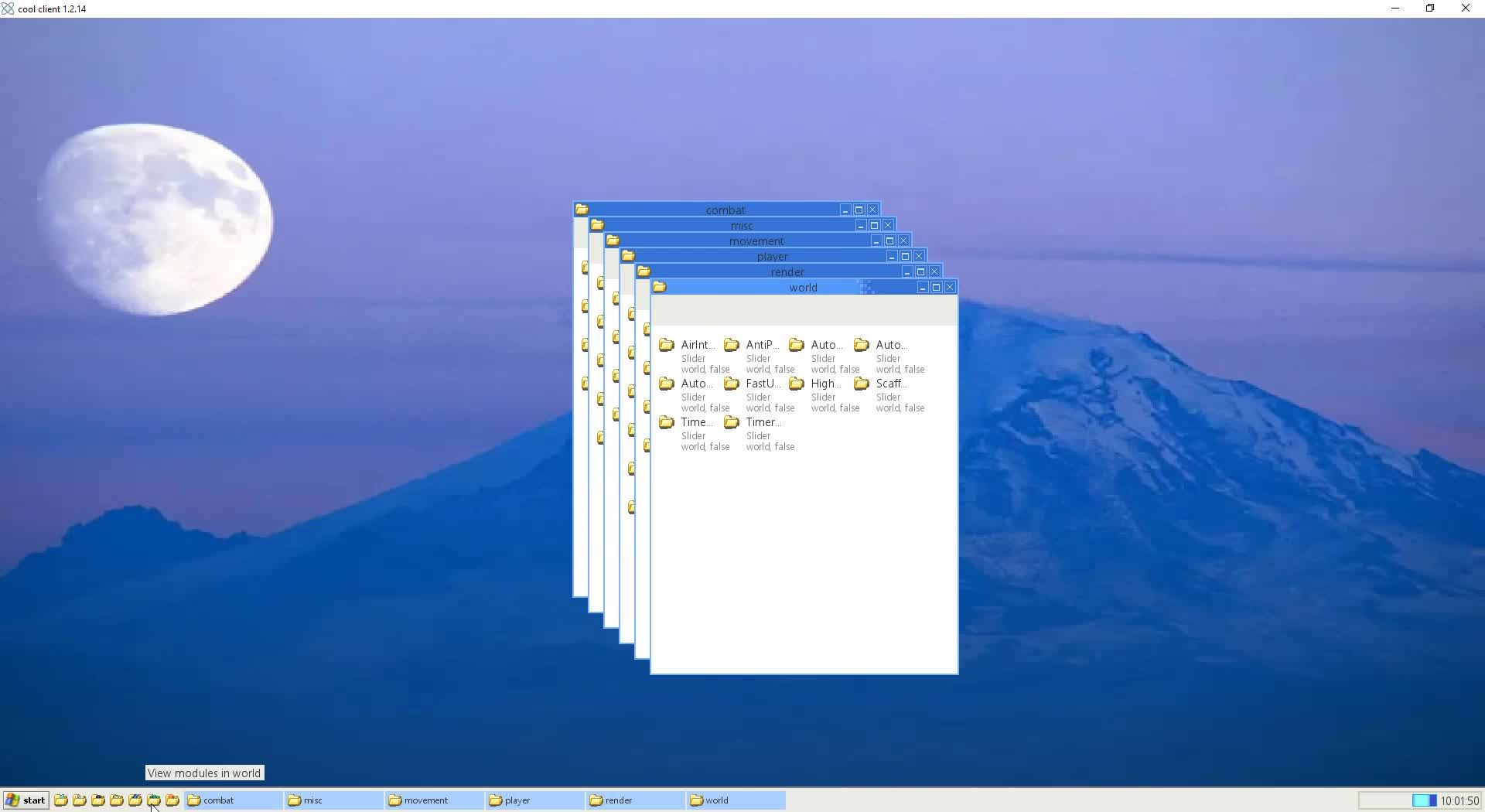Viewport: 1485px width, 812px height.
Task: Bring the player window to front via title
Action: [773, 257]
